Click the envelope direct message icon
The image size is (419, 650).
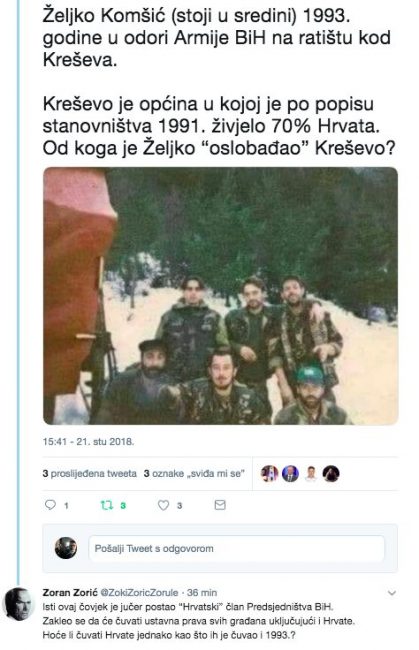pyautogui.click(x=220, y=505)
